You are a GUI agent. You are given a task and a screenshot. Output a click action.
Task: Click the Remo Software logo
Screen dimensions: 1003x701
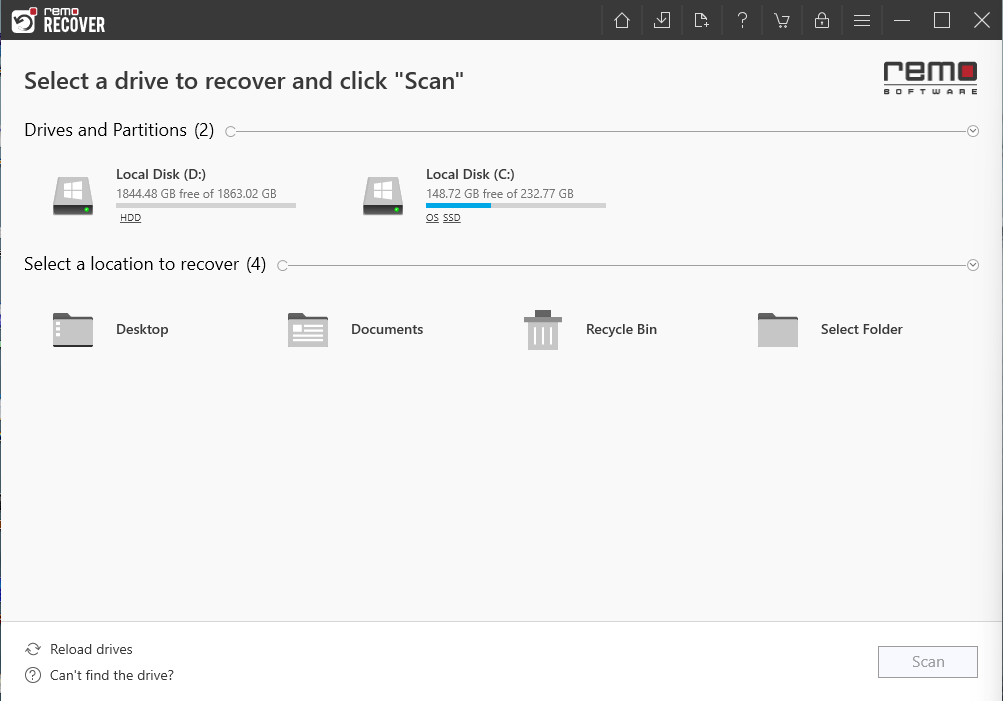[x=930, y=78]
